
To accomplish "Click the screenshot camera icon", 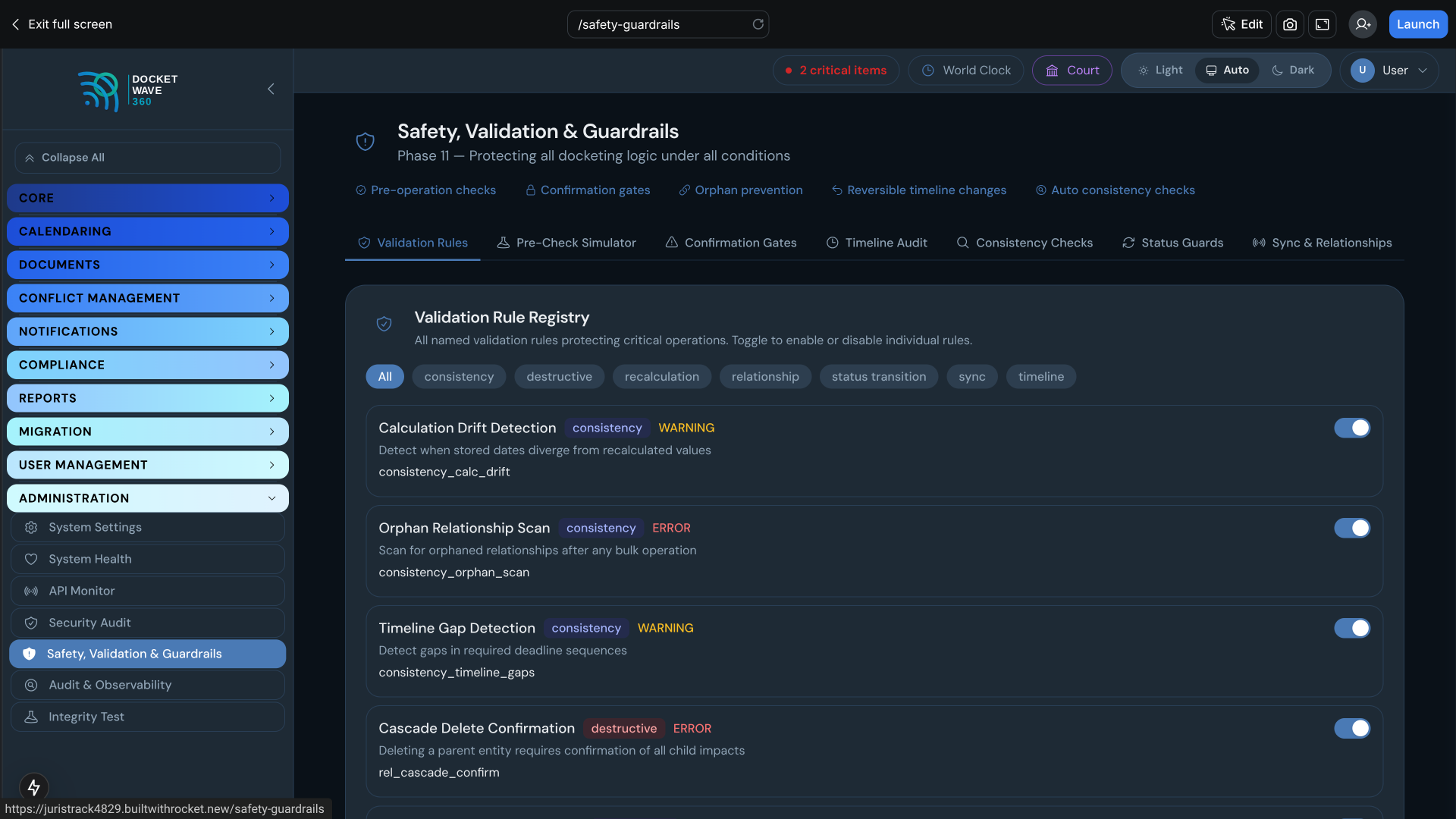I will point(1290,24).
